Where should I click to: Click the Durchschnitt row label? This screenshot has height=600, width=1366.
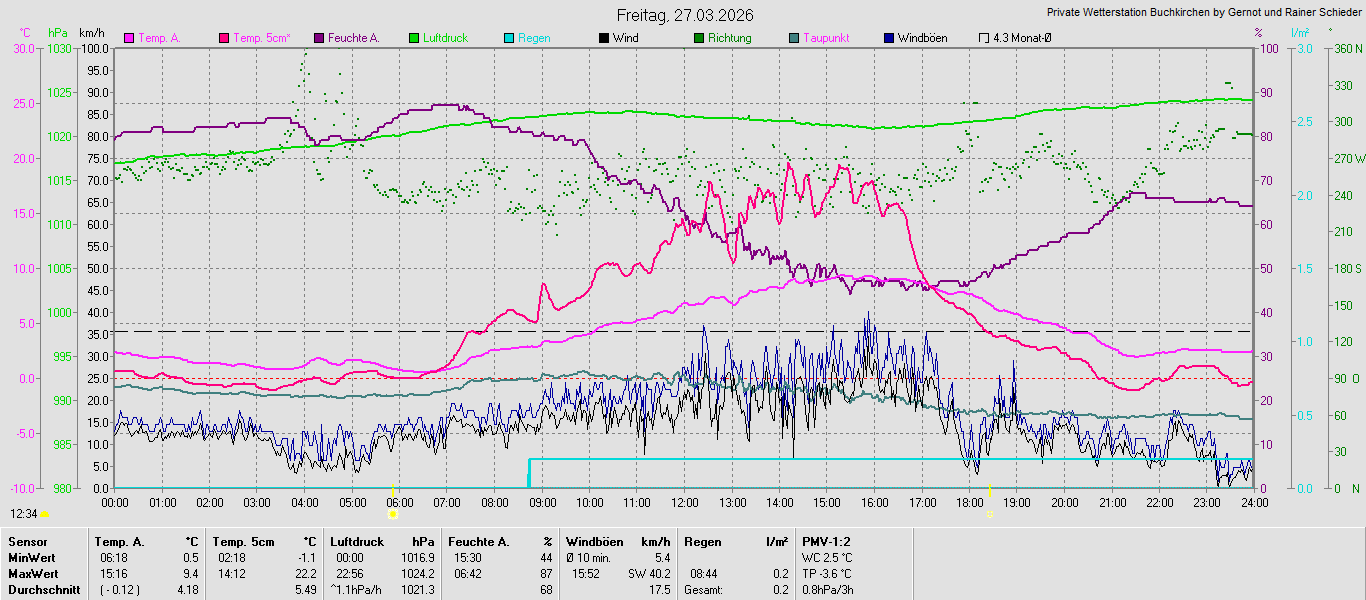click(35, 590)
